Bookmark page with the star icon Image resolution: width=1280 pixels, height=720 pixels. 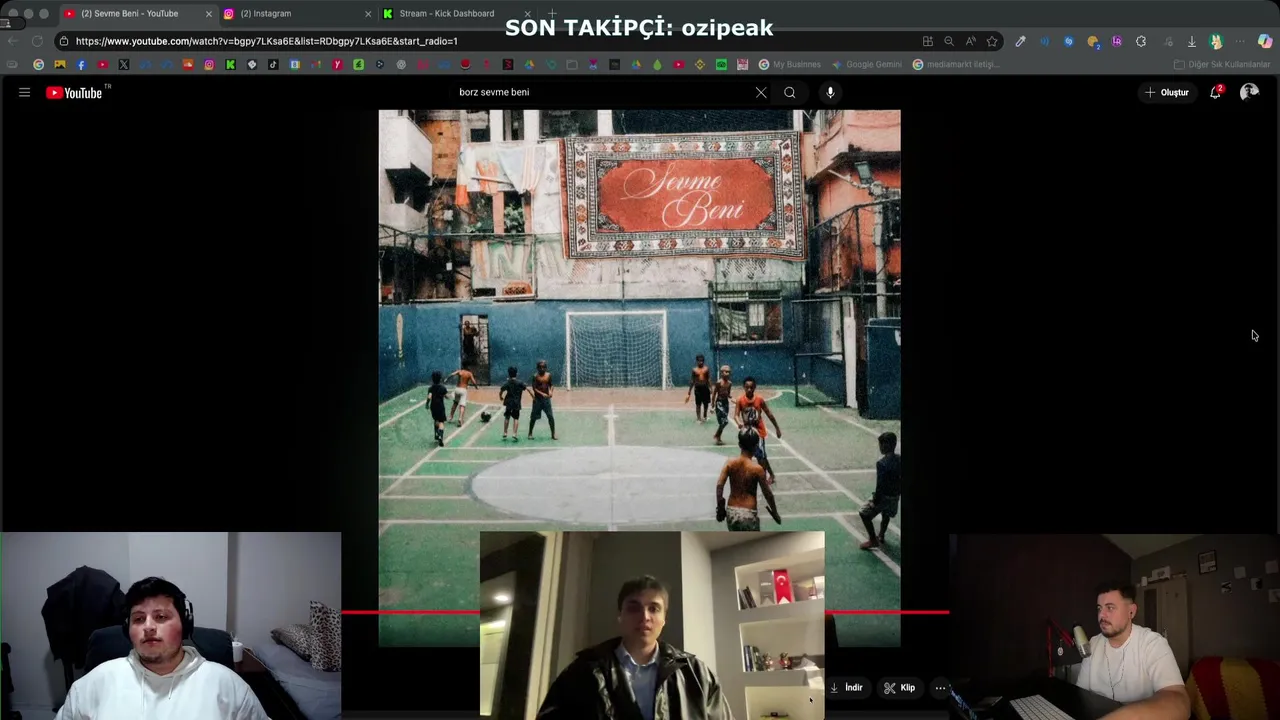(x=992, y=41)
